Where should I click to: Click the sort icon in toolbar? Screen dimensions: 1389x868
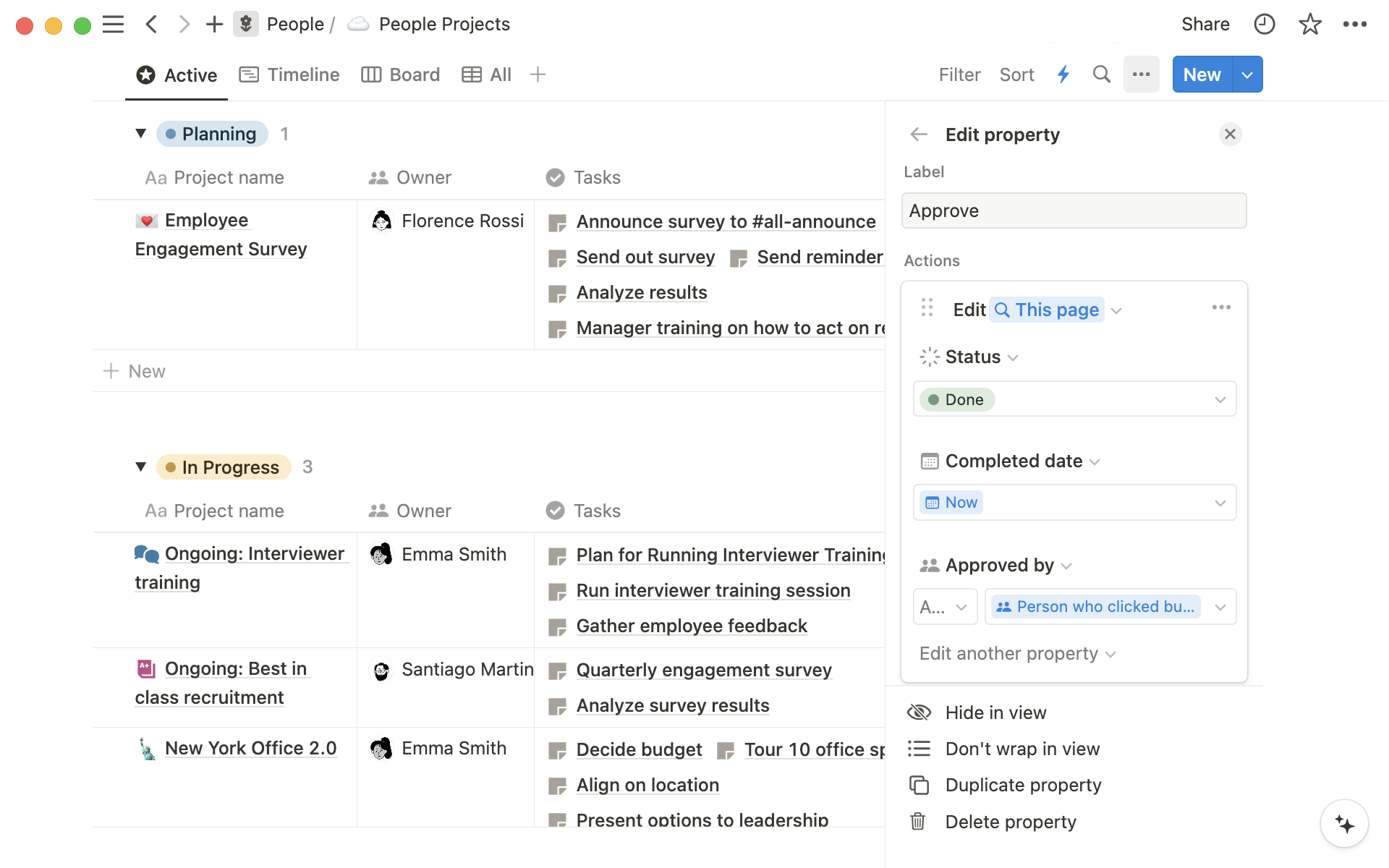[x=1016, y=75]
